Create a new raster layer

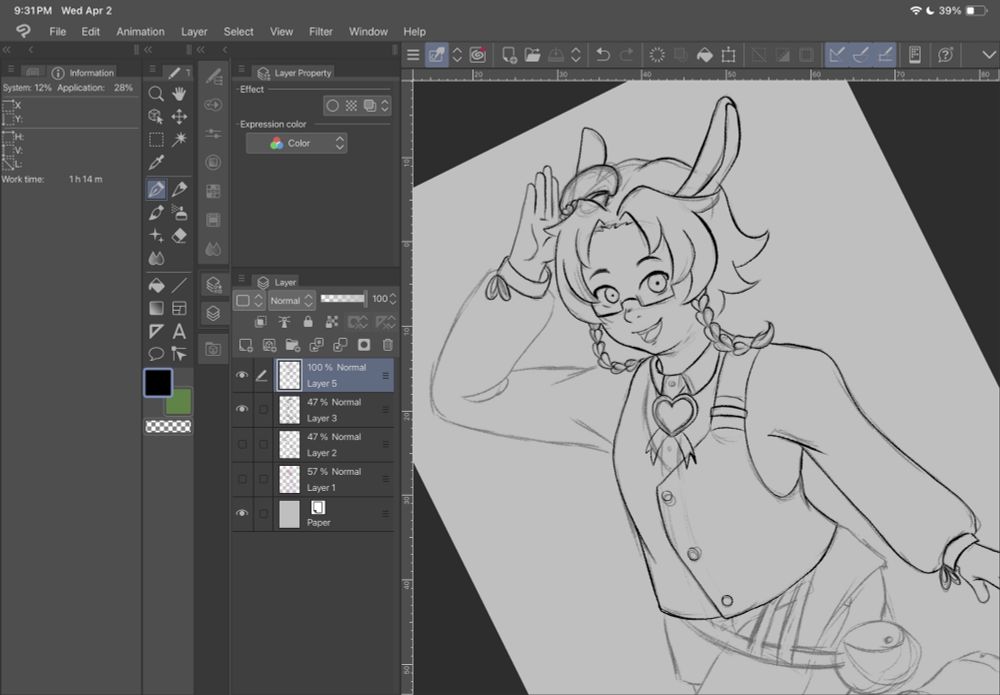tap(246, 345)
